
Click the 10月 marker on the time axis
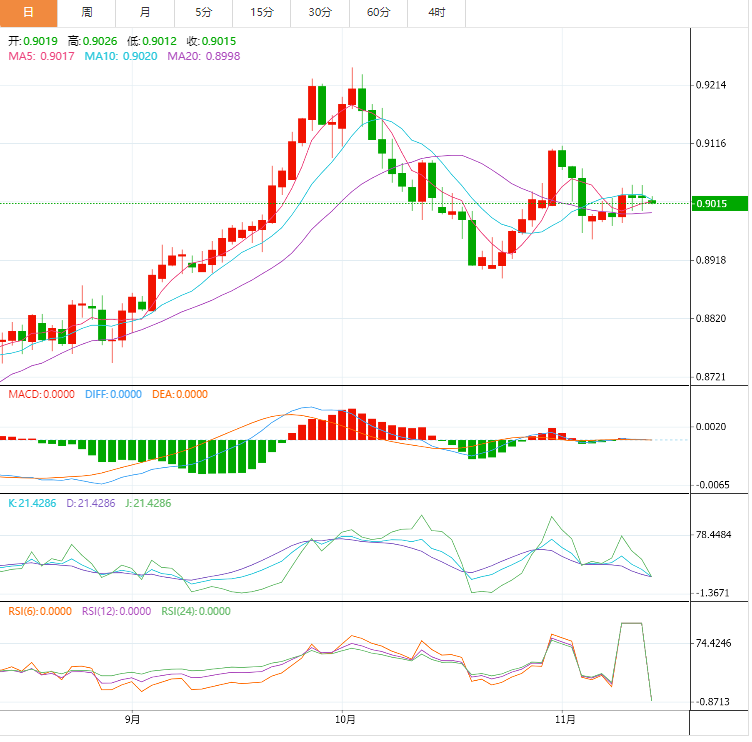(346, 718)
